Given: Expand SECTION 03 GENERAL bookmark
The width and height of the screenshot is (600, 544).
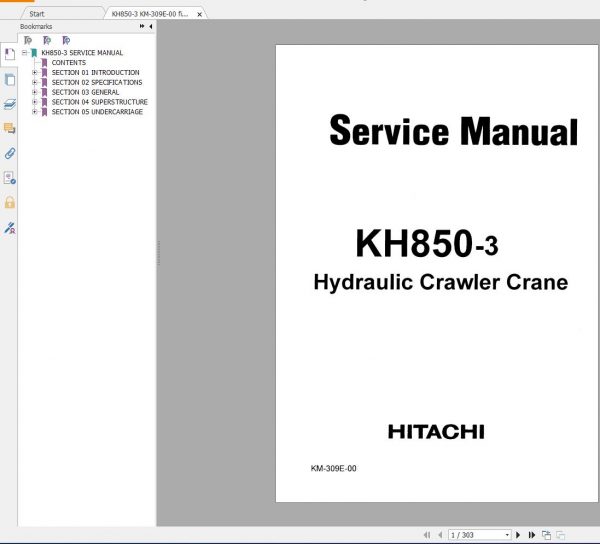Looking at the screenshot, I should [34, 92].
